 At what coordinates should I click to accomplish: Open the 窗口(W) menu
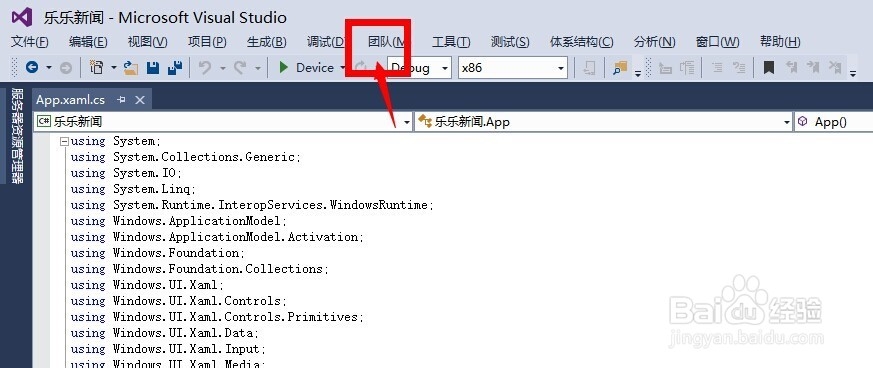click(x=718, y=42)
